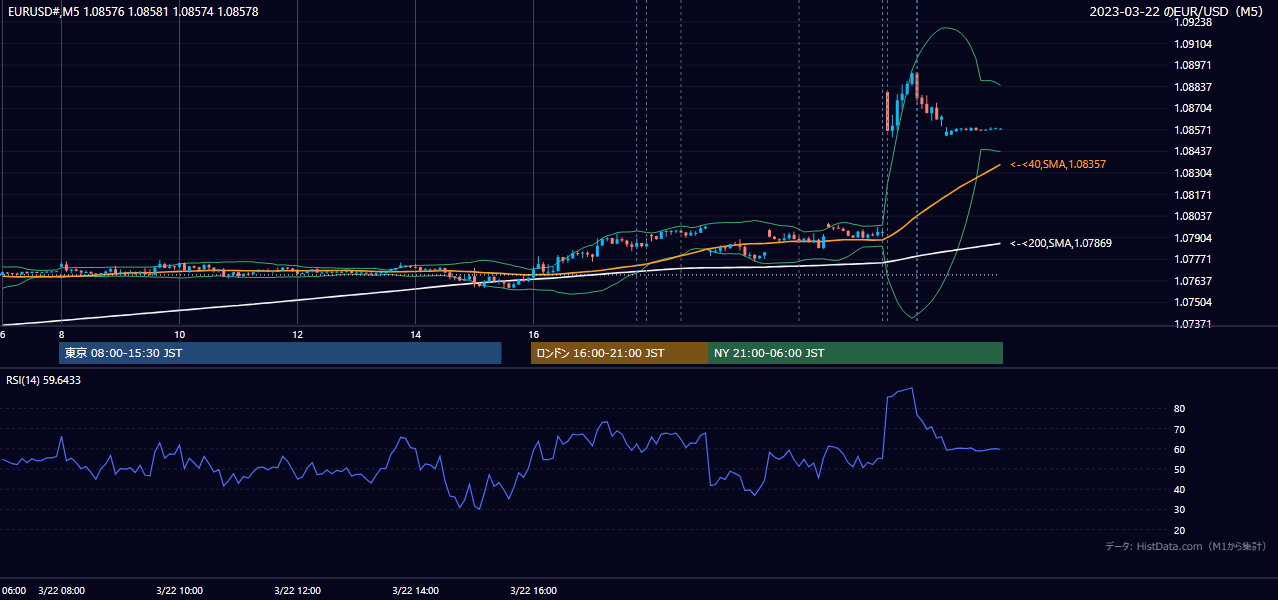Click the RSI axis level 20
The height and width of the screenshot is (600, 1278).
click(1180, 530)
